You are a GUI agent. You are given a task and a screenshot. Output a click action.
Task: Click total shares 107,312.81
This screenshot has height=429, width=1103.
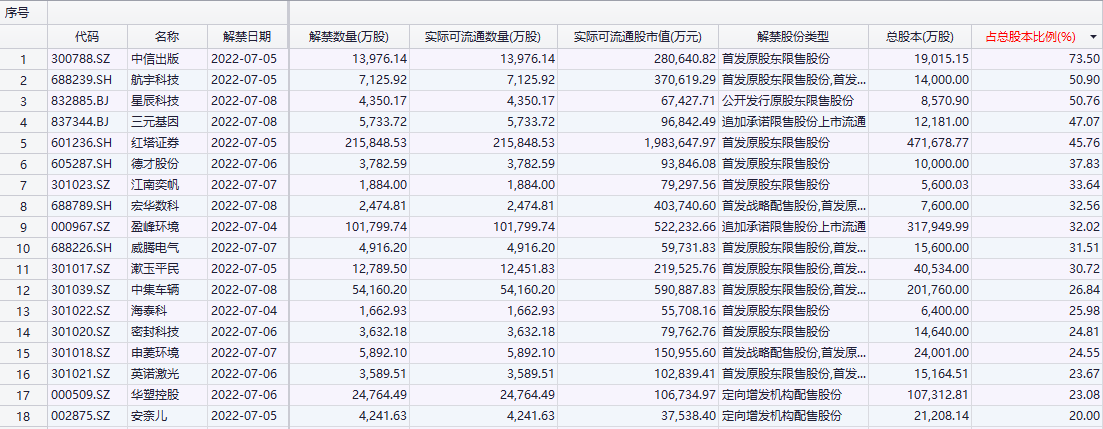tap(938, 396)
